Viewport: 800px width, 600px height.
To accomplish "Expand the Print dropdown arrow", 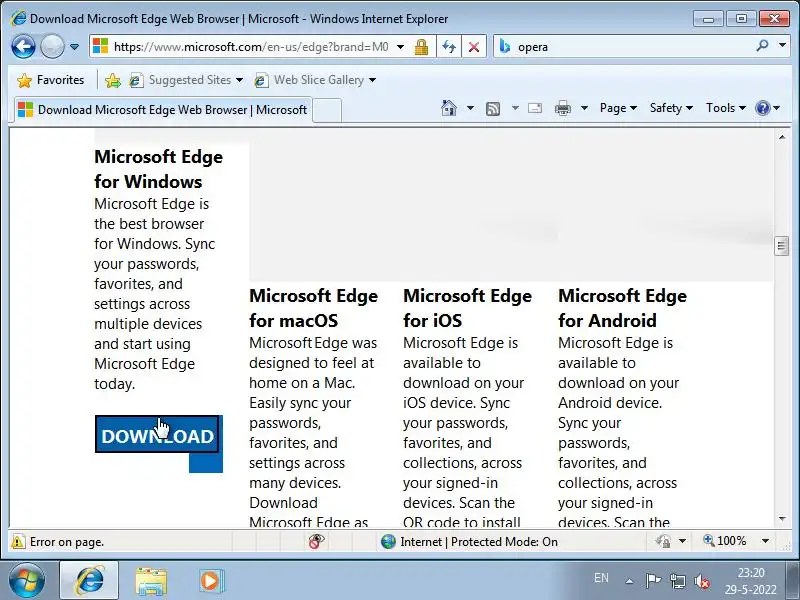I will pos(585,108).
